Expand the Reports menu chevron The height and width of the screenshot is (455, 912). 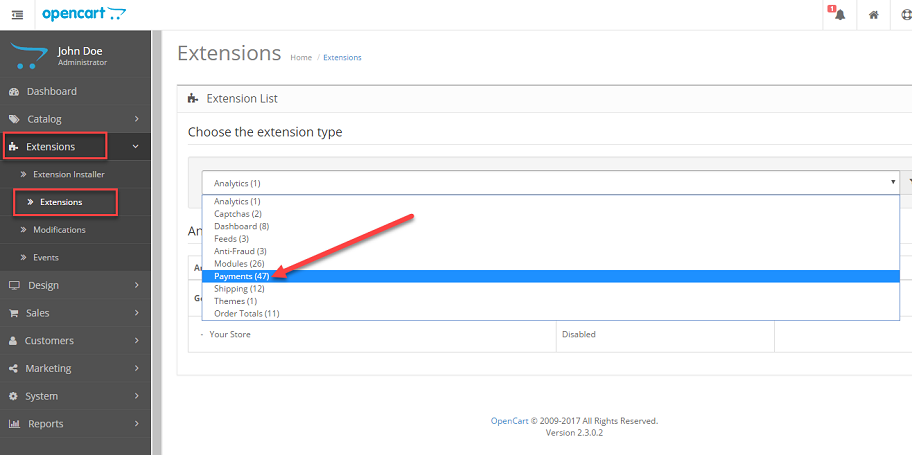click(x=137, y=424)
